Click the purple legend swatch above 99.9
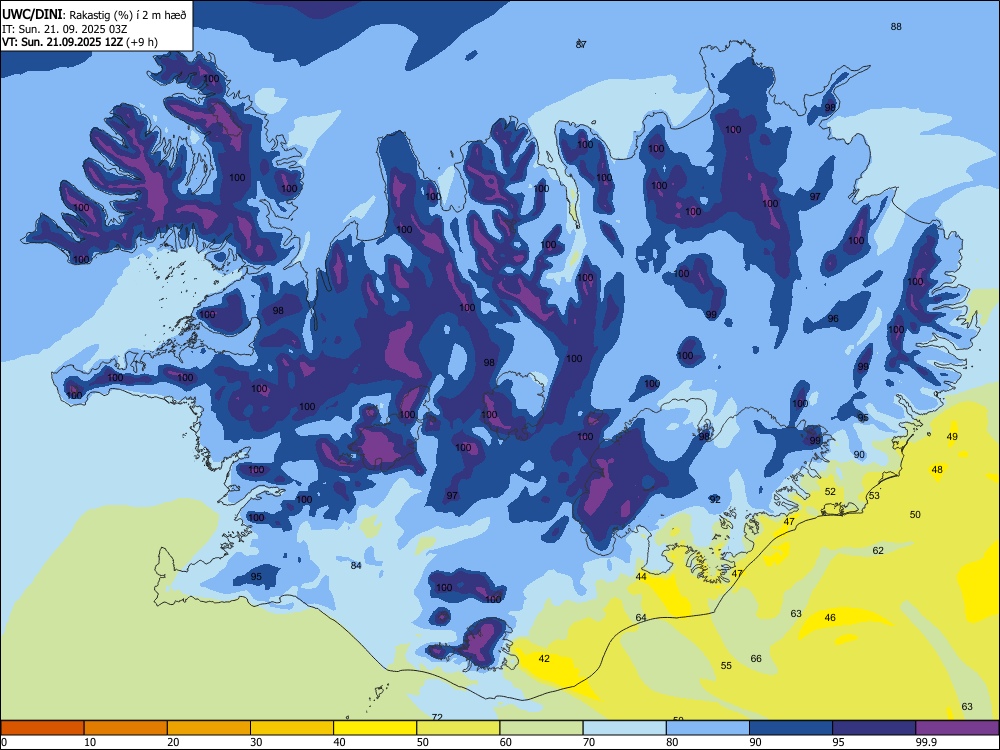Viewport: 1000px width, 750px height. coord(957,728)
